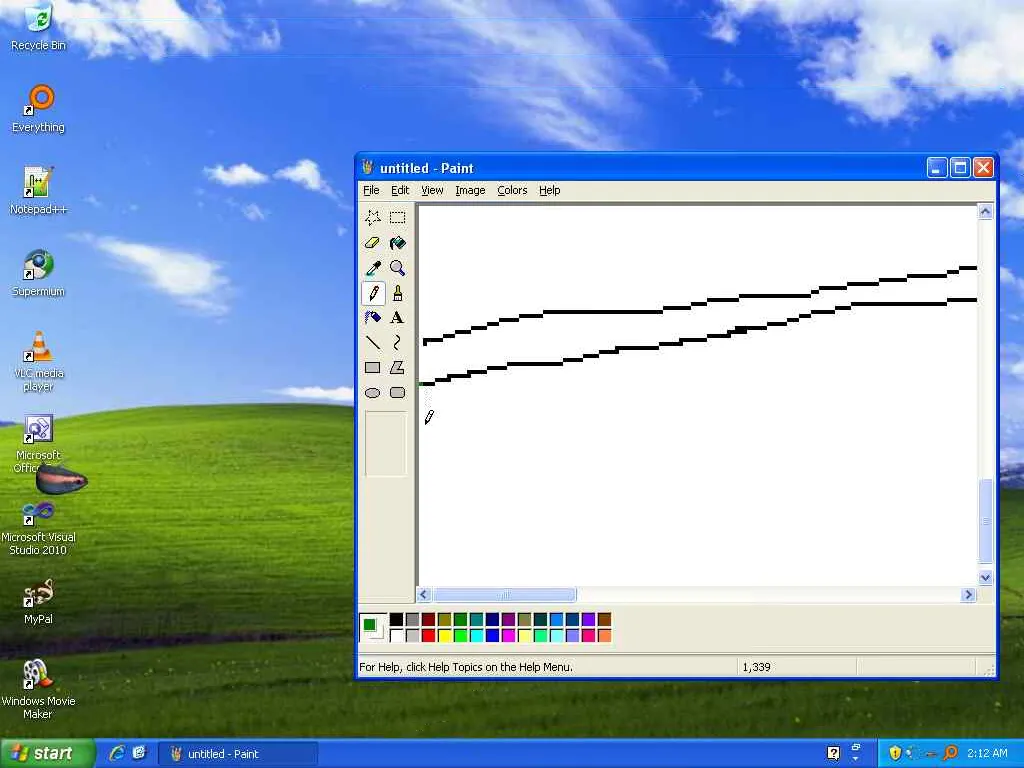The height and width of the screenshot is (768, 1024).
Task: Choose the brown swatch in top row
Action: point(605,620)
